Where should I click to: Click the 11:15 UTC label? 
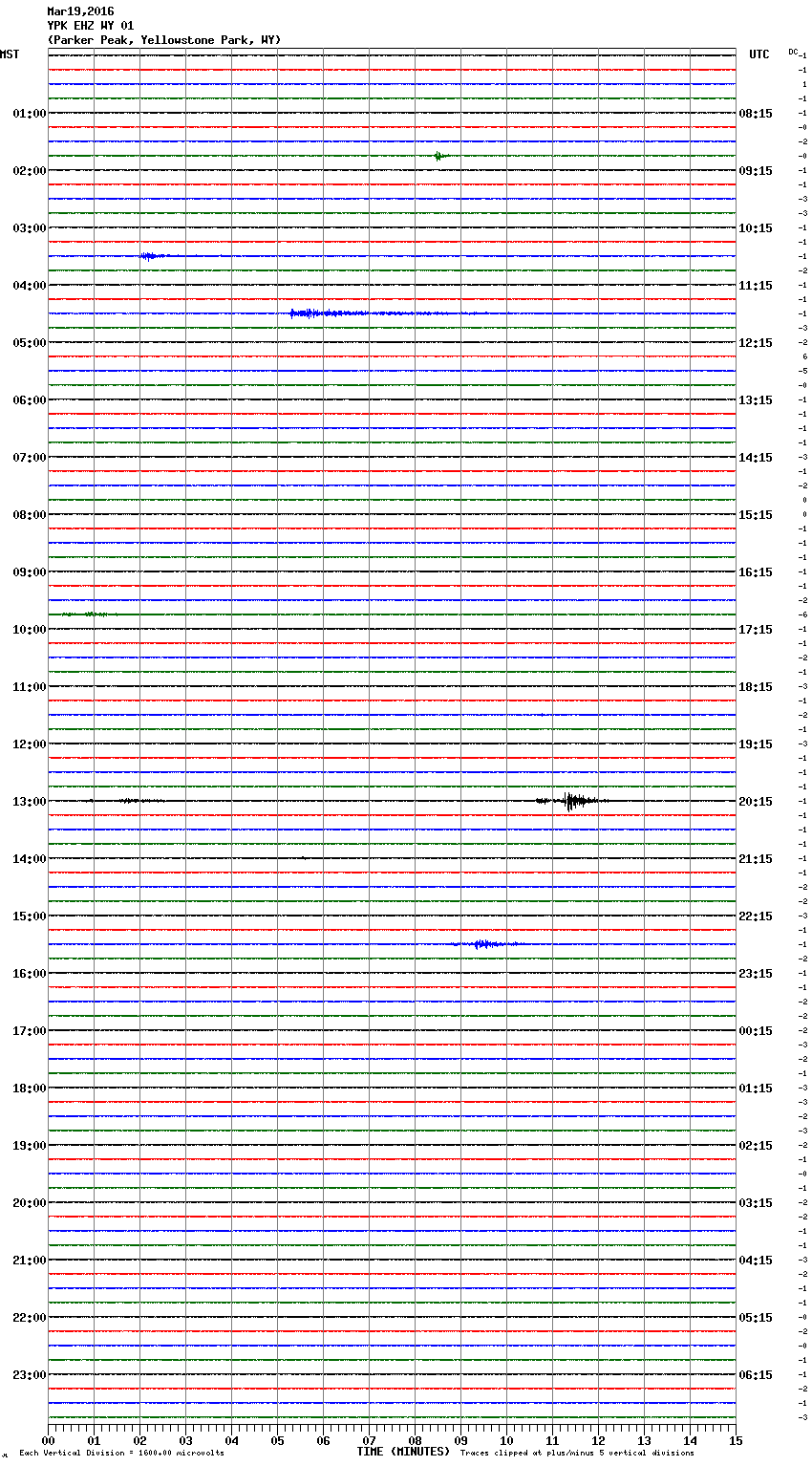click(756, 286)
